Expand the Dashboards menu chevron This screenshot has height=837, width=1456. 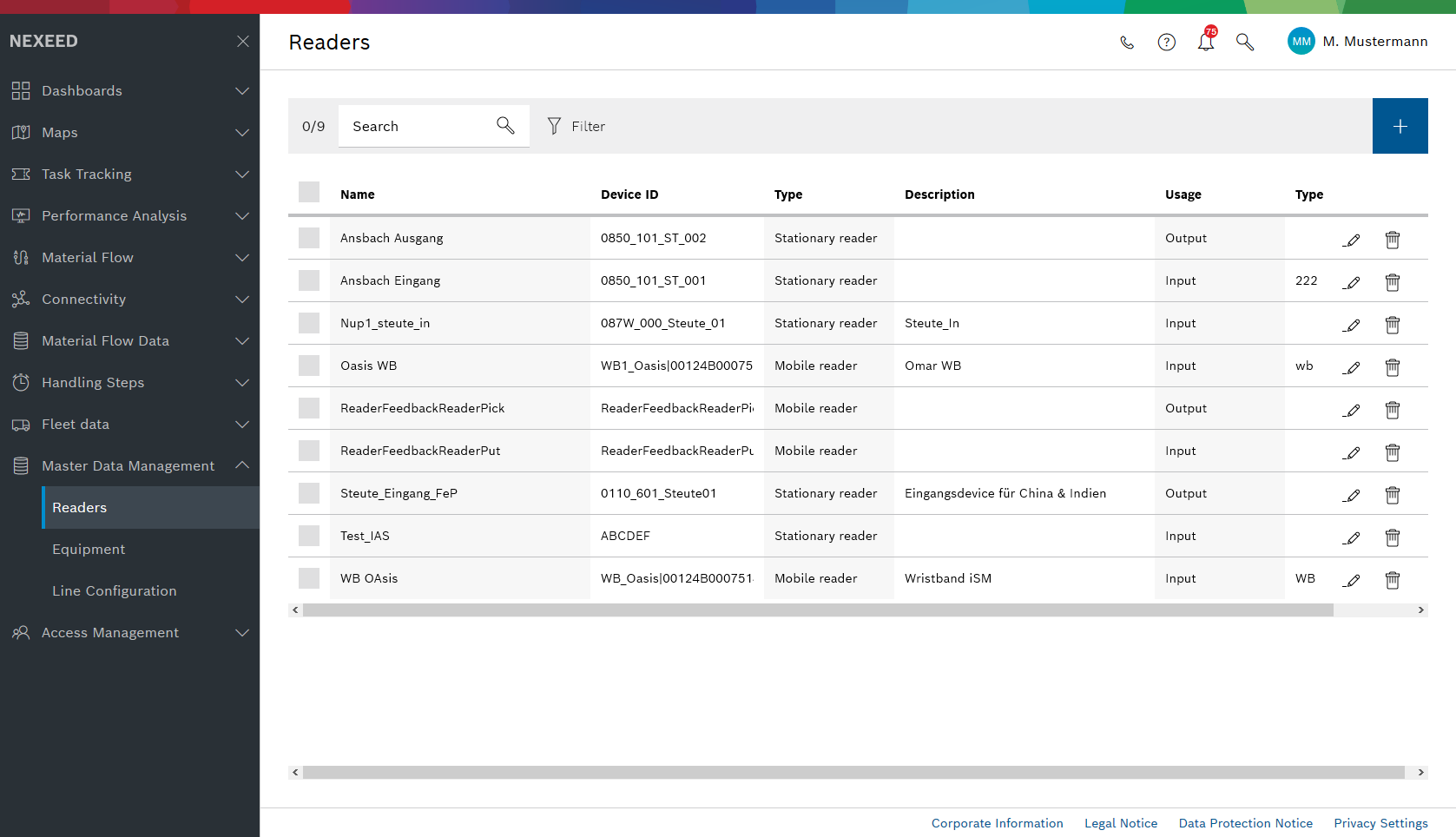242,91
